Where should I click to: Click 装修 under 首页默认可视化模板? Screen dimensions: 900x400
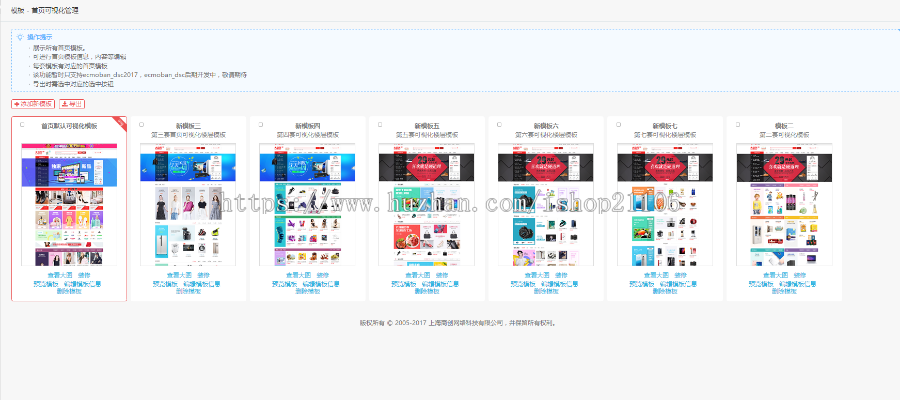tap(84, 275)
